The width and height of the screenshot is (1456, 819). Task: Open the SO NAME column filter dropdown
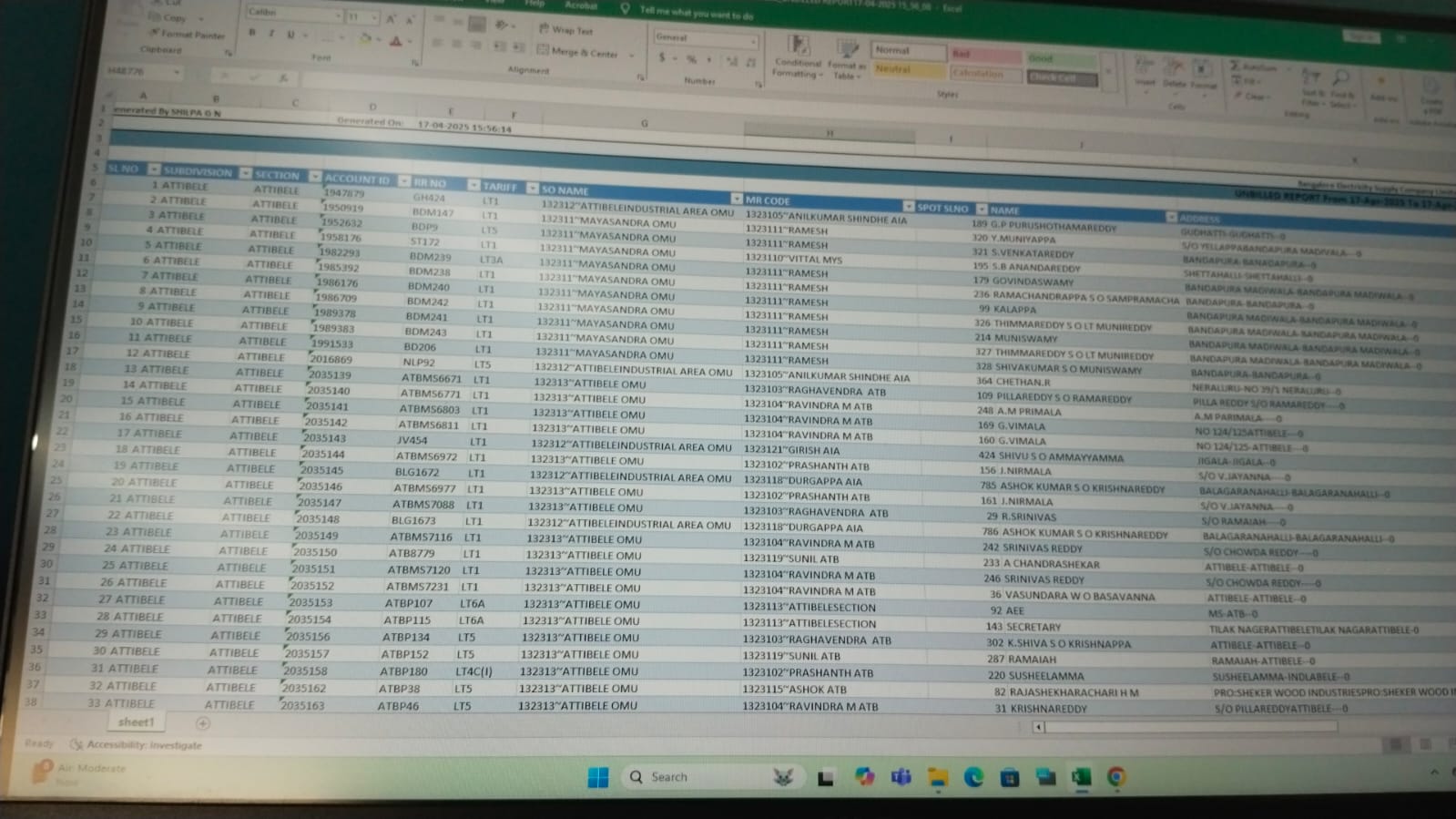click(736, 198)
